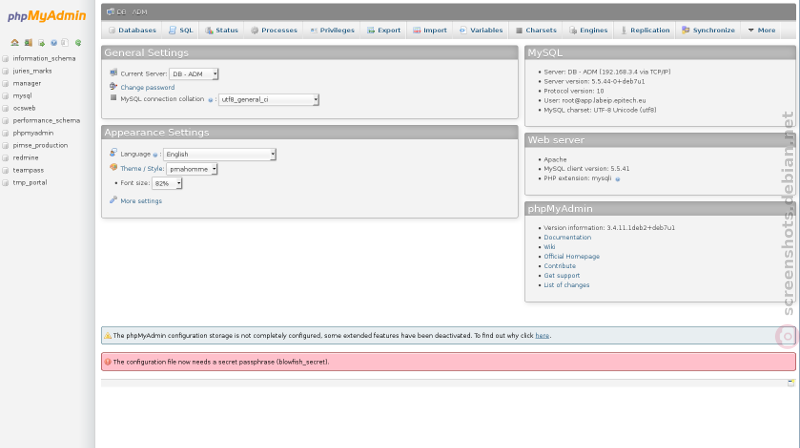The image size is (800, 448).
Task: Open the Get support link
Action: click(562, 276)
